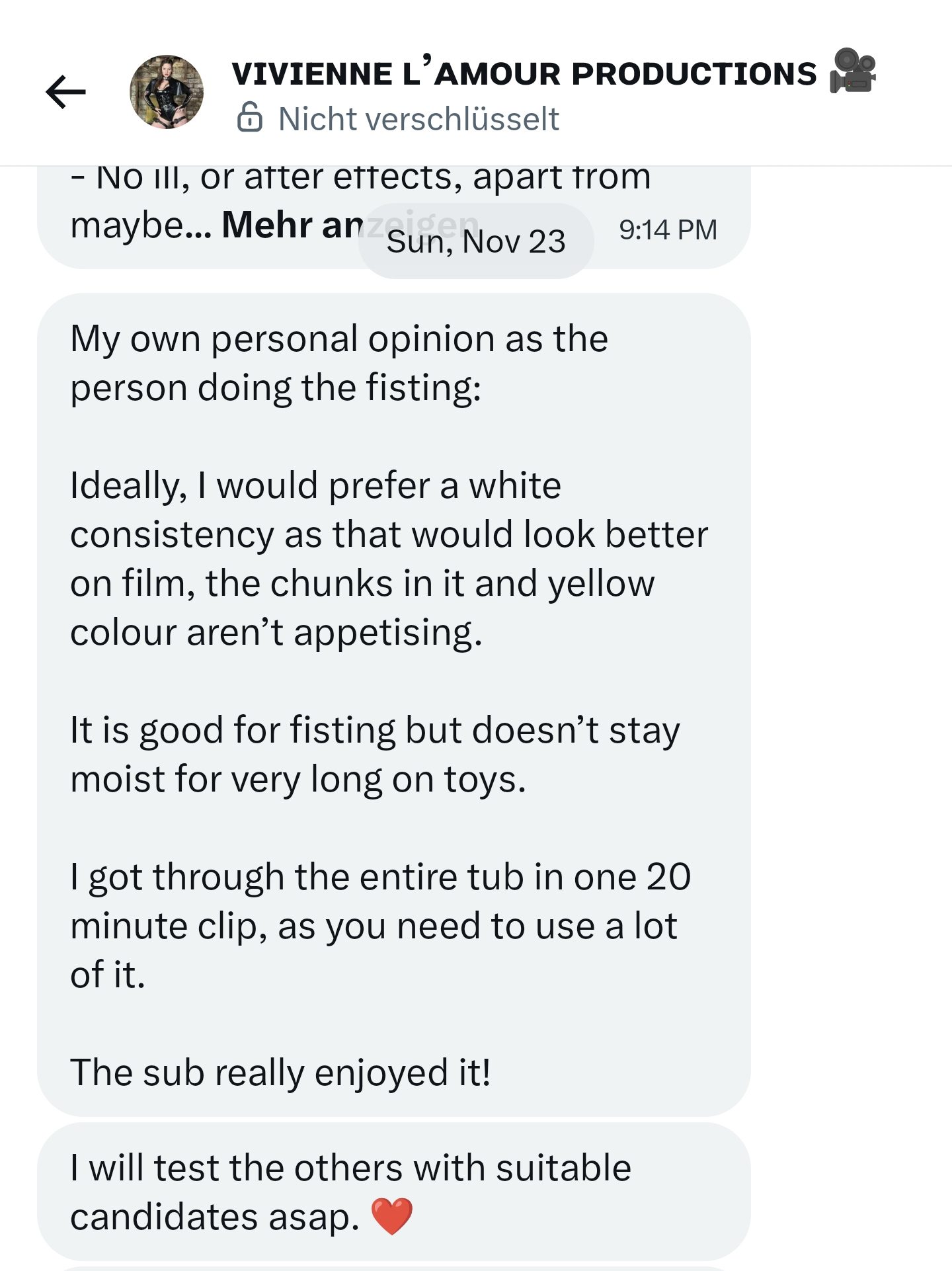Screen dimensions: 952x1271
Task: Tap the 'Sun, Nov 23' date pill
Action: (476, 241)
